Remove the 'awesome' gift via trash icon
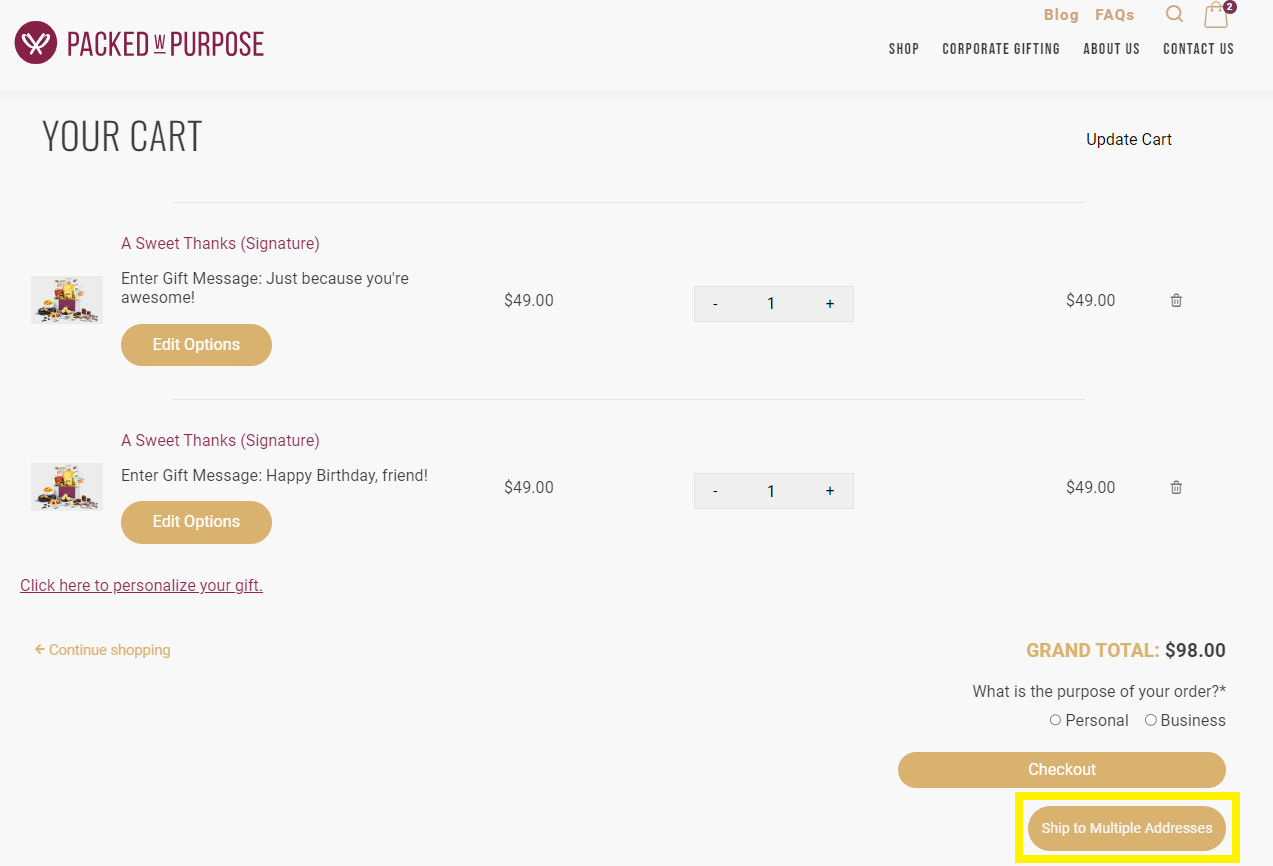The width and height of the screenshot is (1273, 866). point(1176,300)
